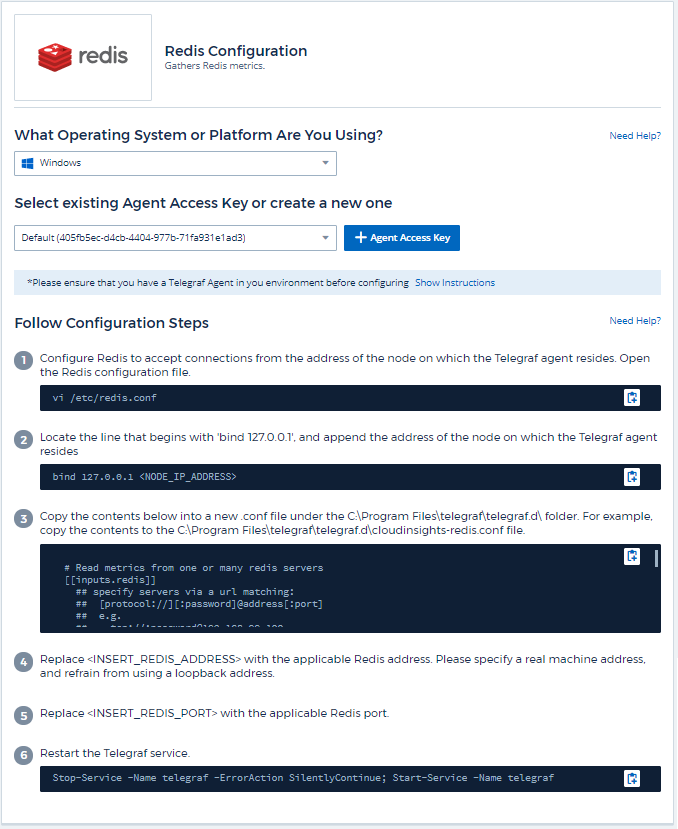Create a new Agent Access Key
This screenshot has height=829, width=678.
coord(401,238)
